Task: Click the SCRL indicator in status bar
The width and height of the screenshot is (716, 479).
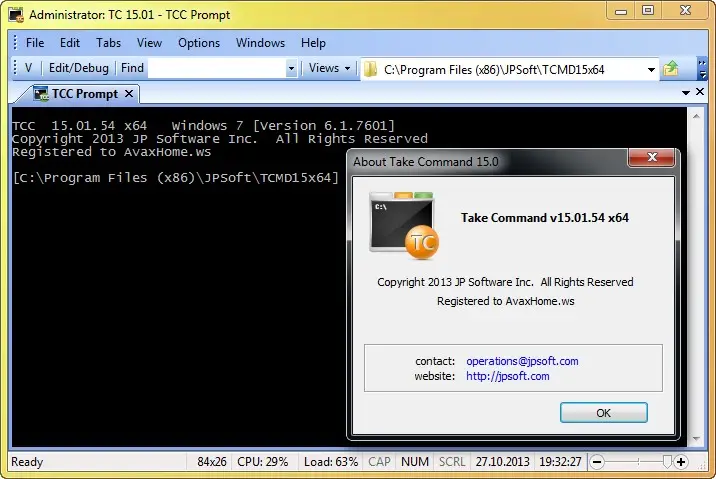Action: (452, 462)
